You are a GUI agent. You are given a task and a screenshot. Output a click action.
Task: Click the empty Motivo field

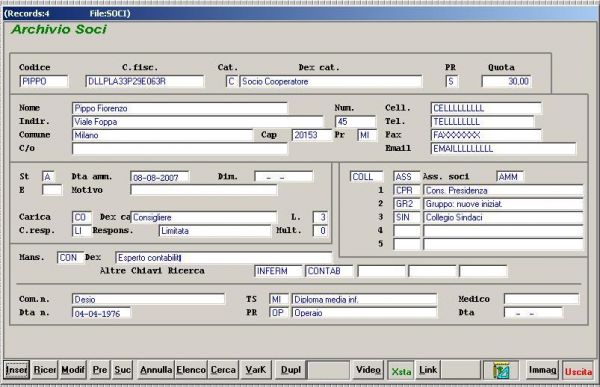pyautogui.click(x=204, y=190)
